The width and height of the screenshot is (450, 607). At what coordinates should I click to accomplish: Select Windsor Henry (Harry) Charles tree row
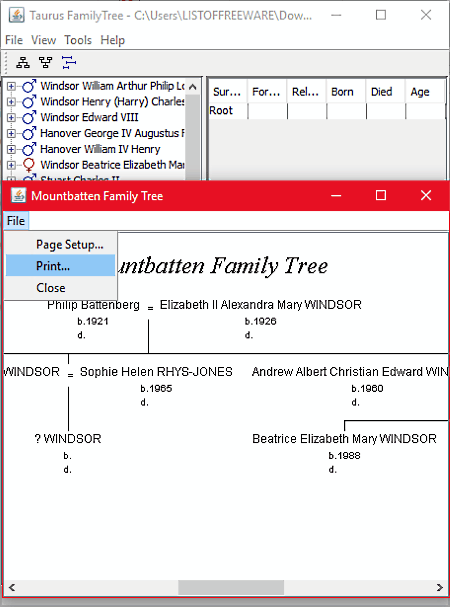tap(112, 102)
